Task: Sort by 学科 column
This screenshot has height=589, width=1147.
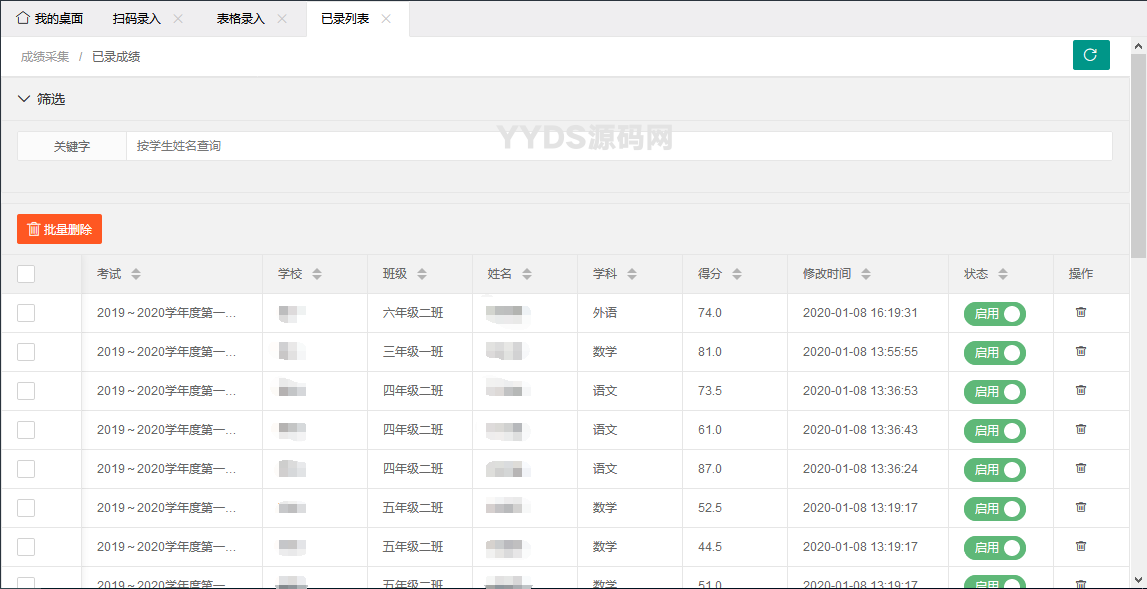Action: [x=632, y=274]
